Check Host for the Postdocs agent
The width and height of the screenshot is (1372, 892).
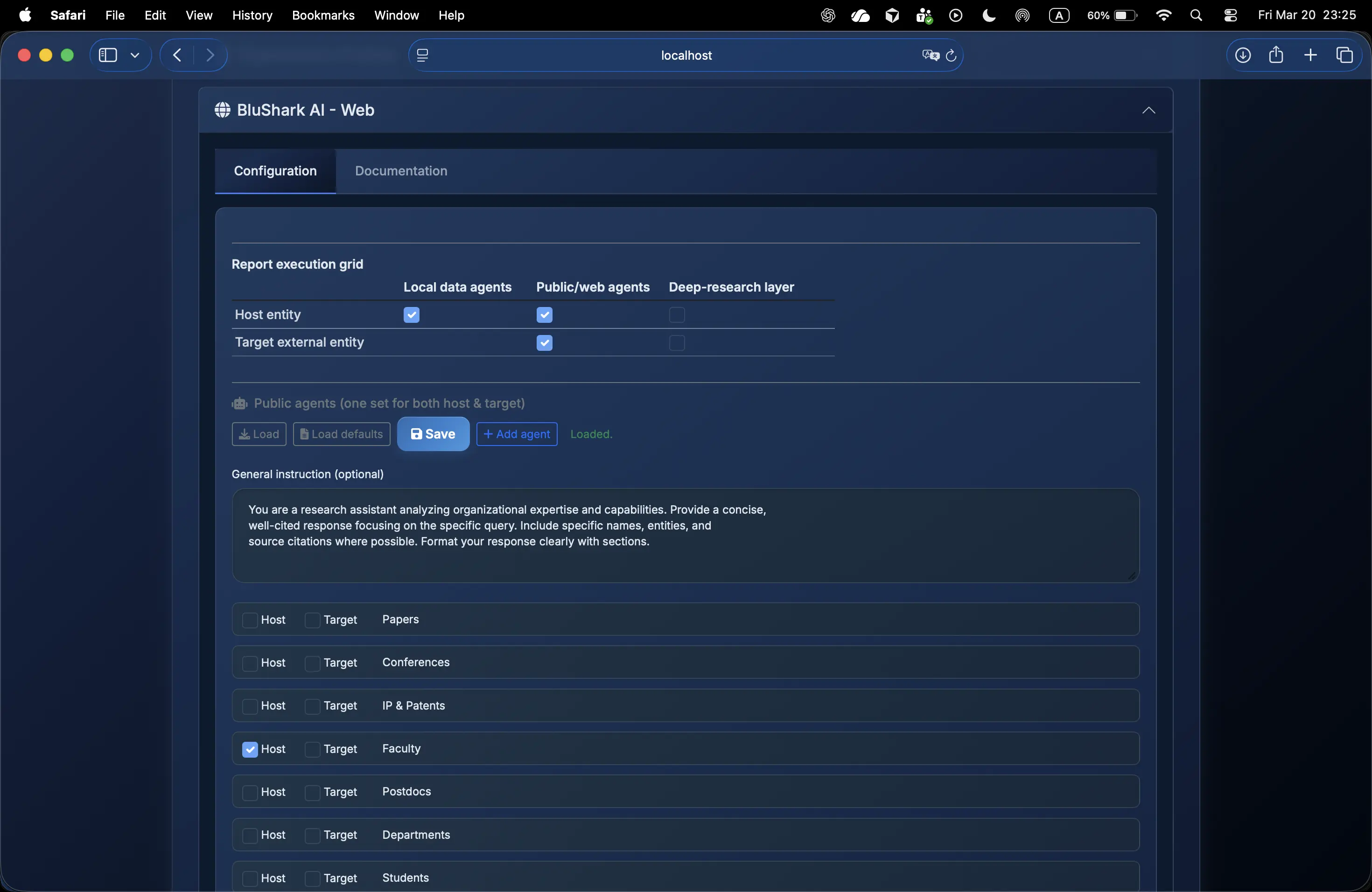[250, 792]
